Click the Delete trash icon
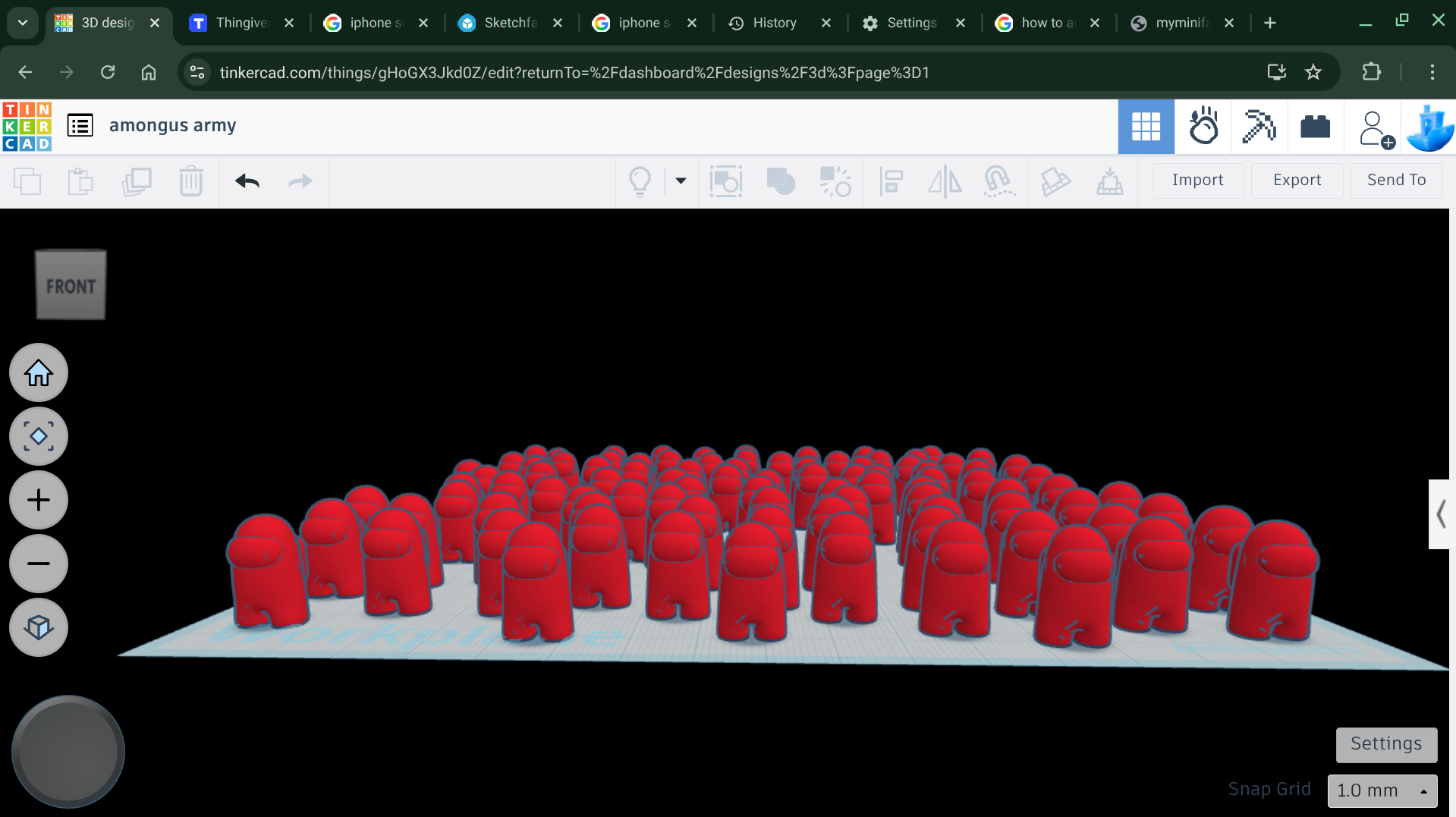Screen dimensions: 1456x817 191,181
